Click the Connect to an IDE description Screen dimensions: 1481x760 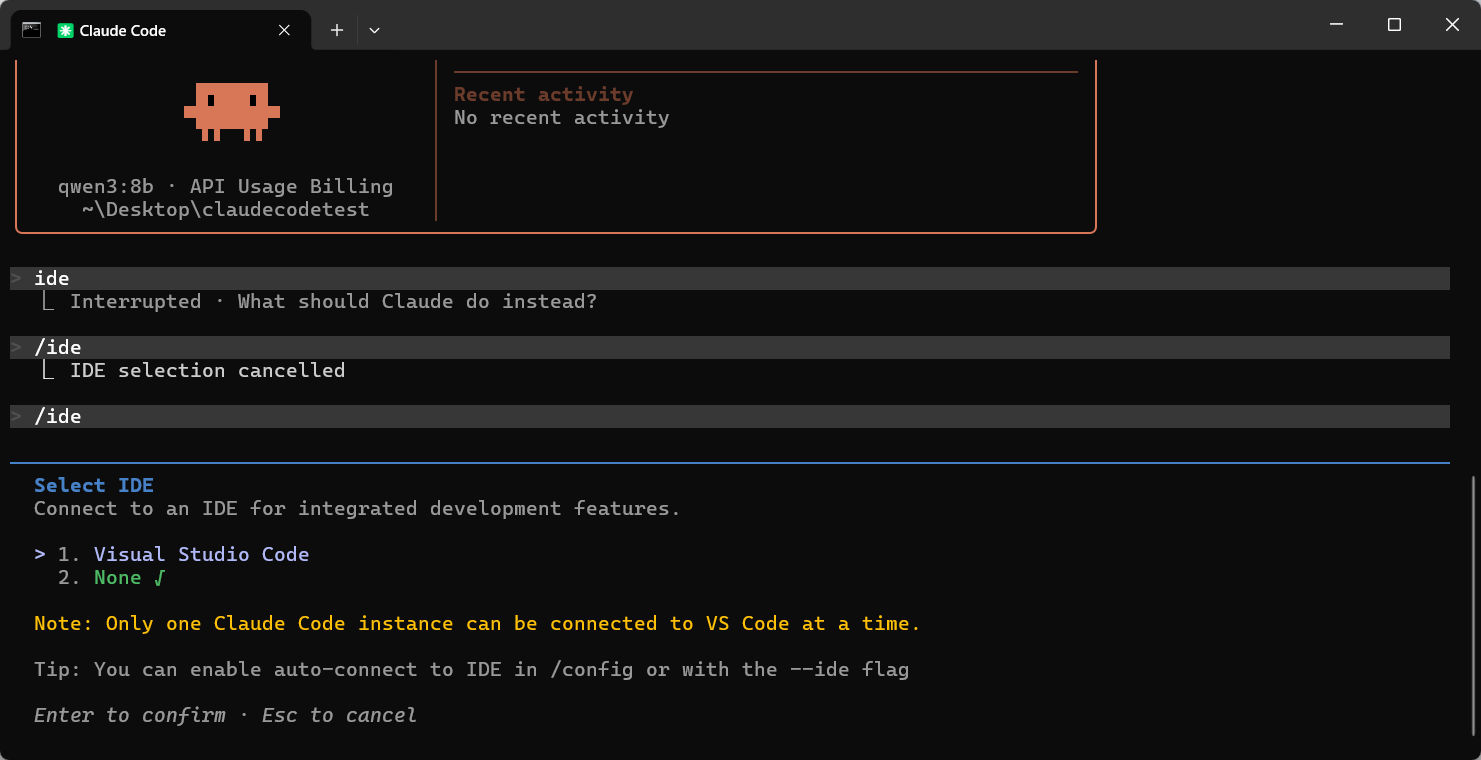point(357,508)
